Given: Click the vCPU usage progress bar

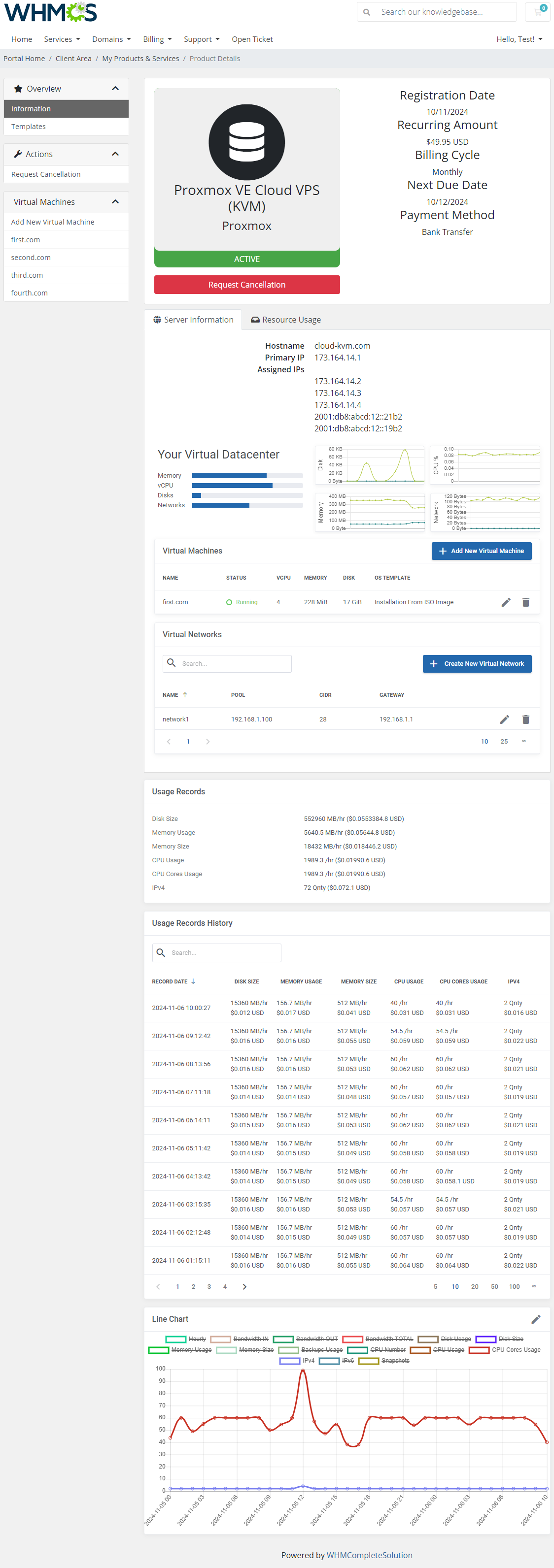Looking at the screenshot, I should tap(247, 485).
